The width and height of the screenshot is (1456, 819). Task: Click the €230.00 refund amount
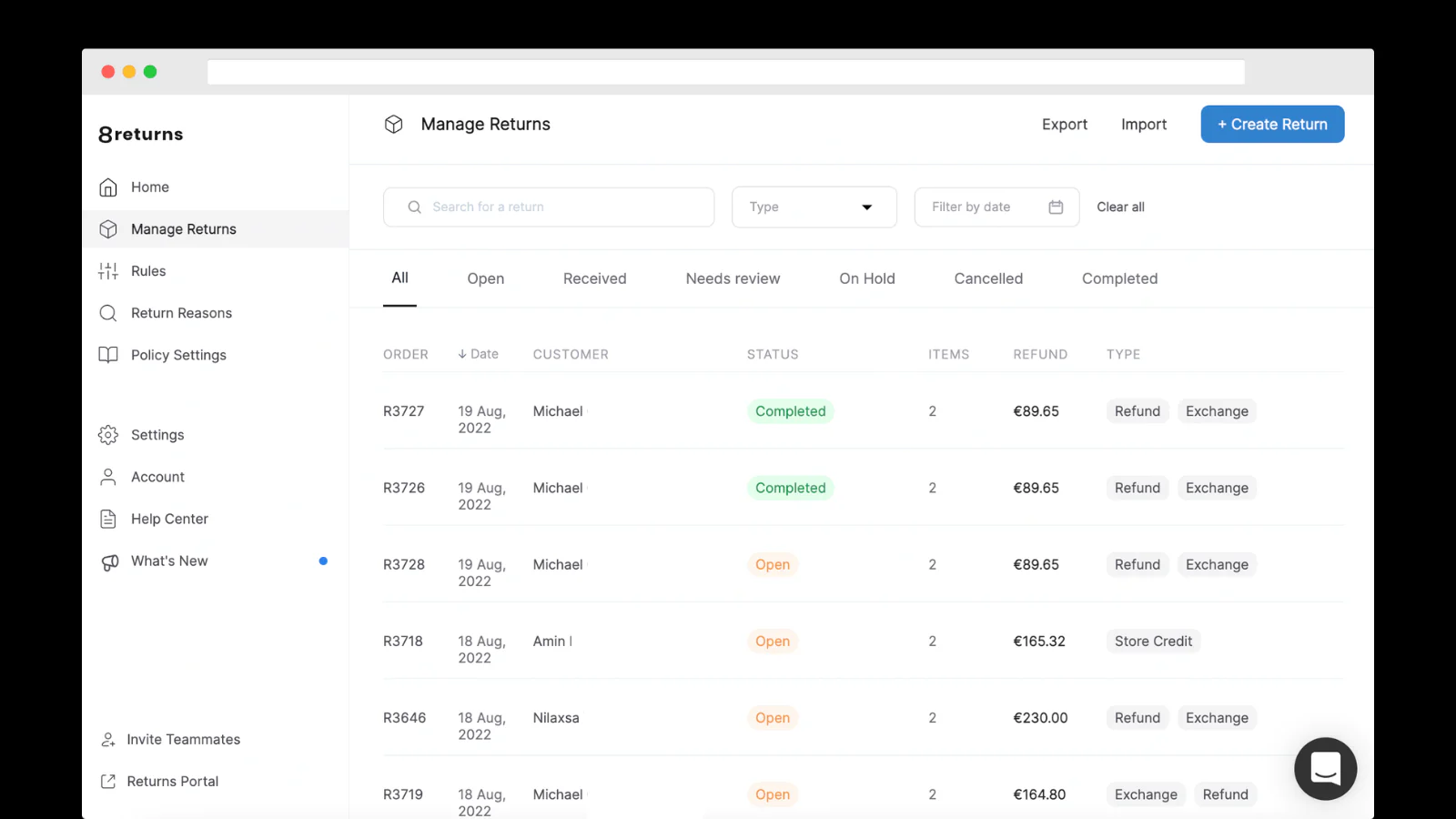tap(1041, 718)
